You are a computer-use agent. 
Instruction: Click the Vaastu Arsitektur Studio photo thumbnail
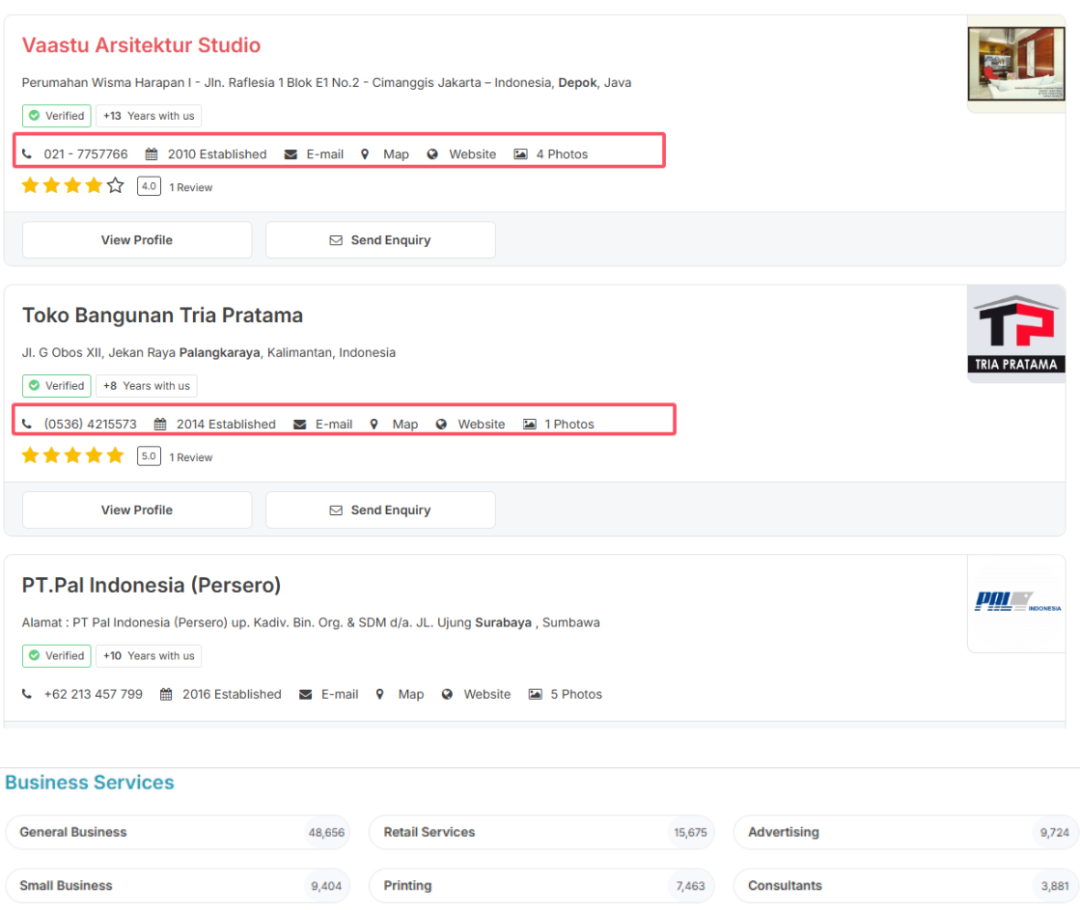click(x=1016, y=64)
